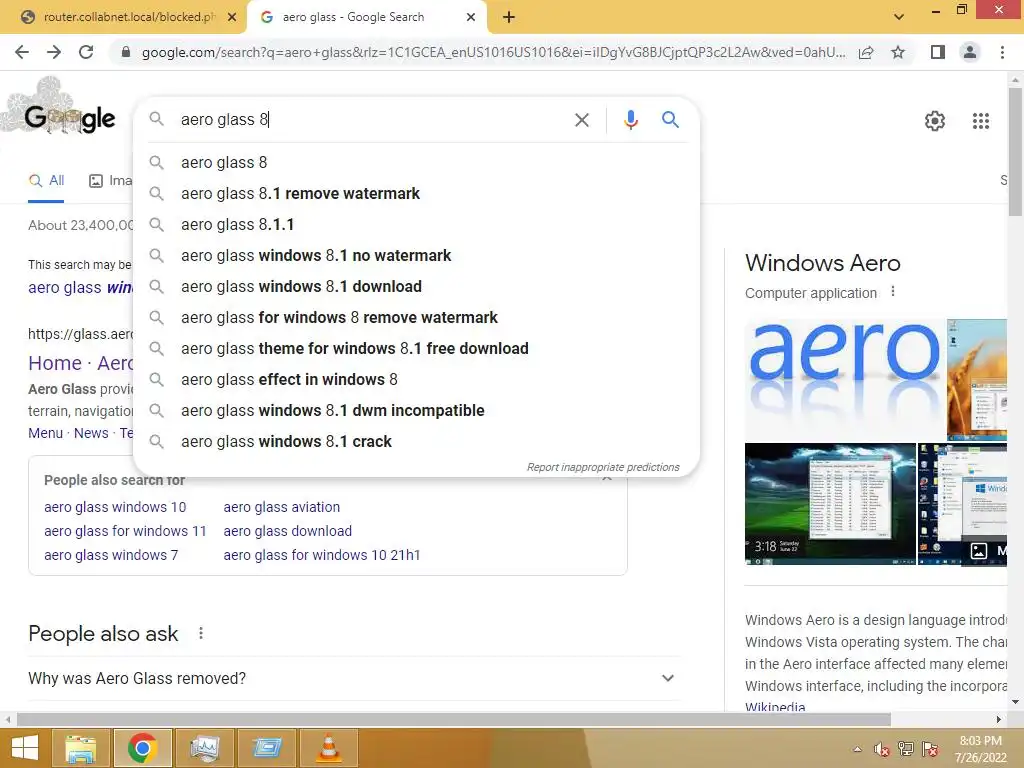Open more options next to People also ask
The height and width of the screenshot is (768, 1024).
point(201,633)
